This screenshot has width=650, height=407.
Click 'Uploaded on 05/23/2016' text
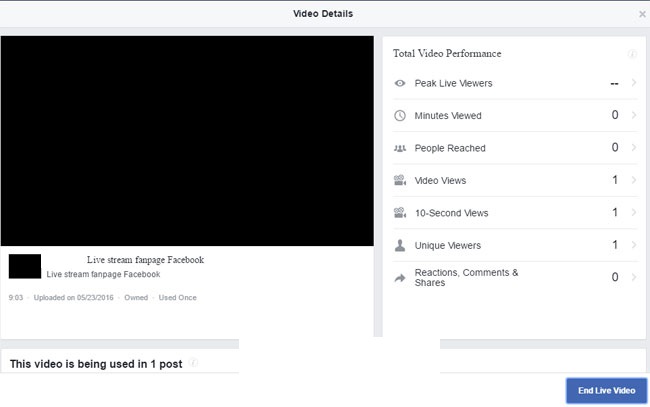73,298
